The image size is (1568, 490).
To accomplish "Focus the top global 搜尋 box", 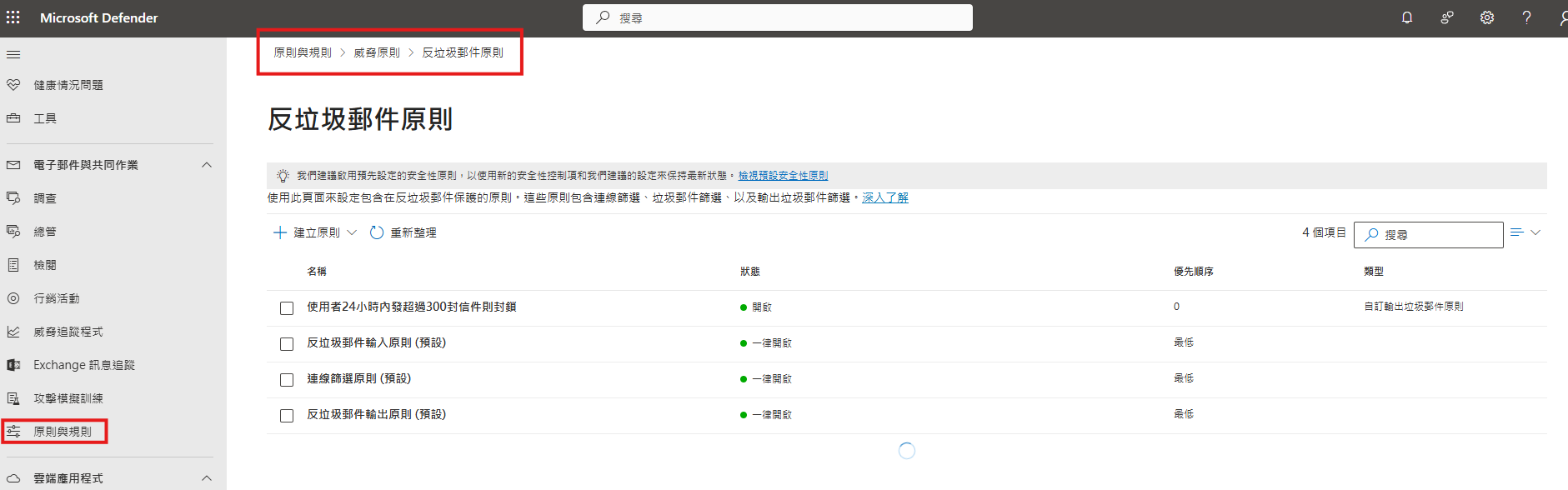I will coord(778,17).
